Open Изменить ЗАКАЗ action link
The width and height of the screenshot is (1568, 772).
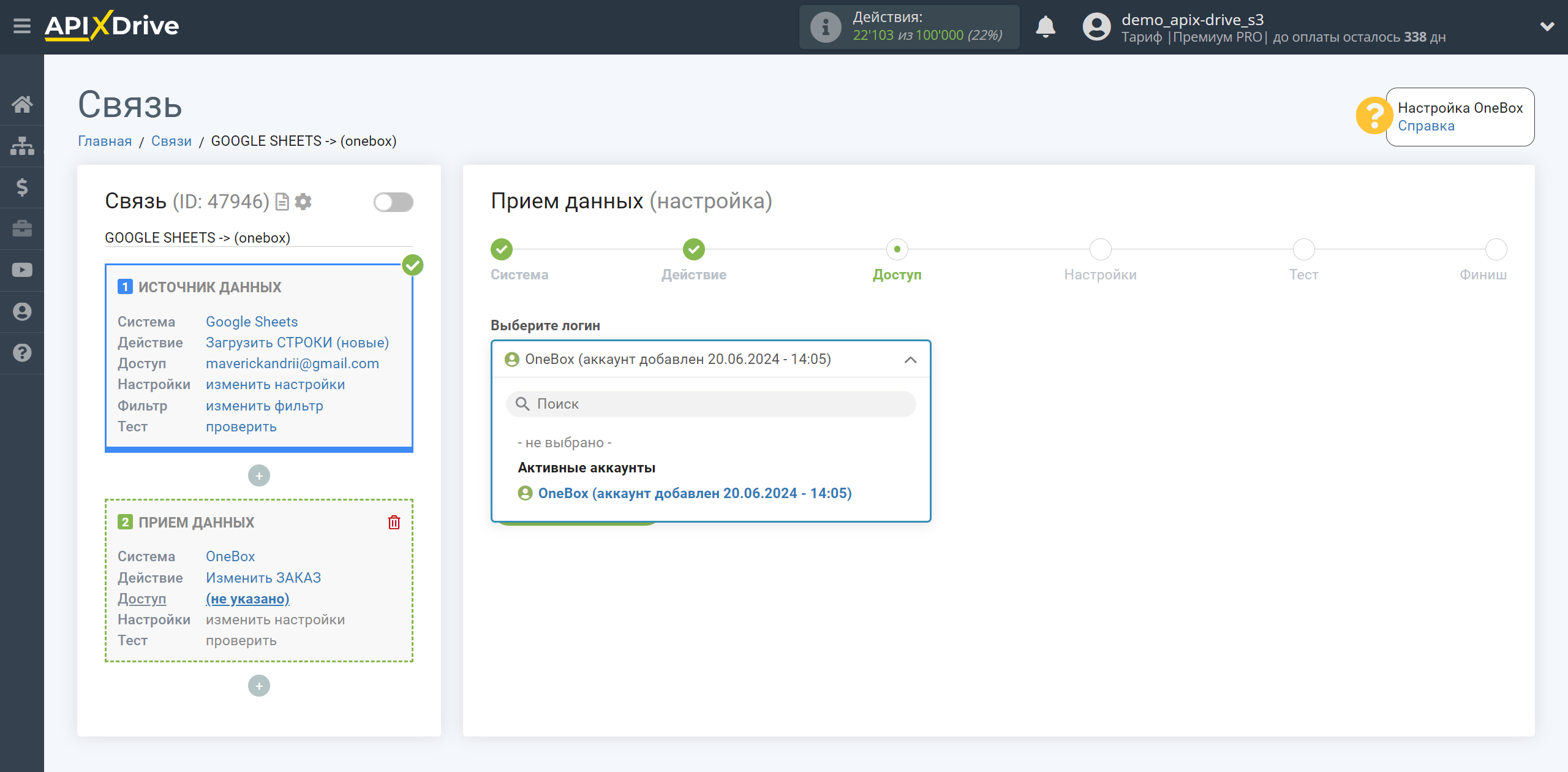pyautogui.click(x=263, y=578)
